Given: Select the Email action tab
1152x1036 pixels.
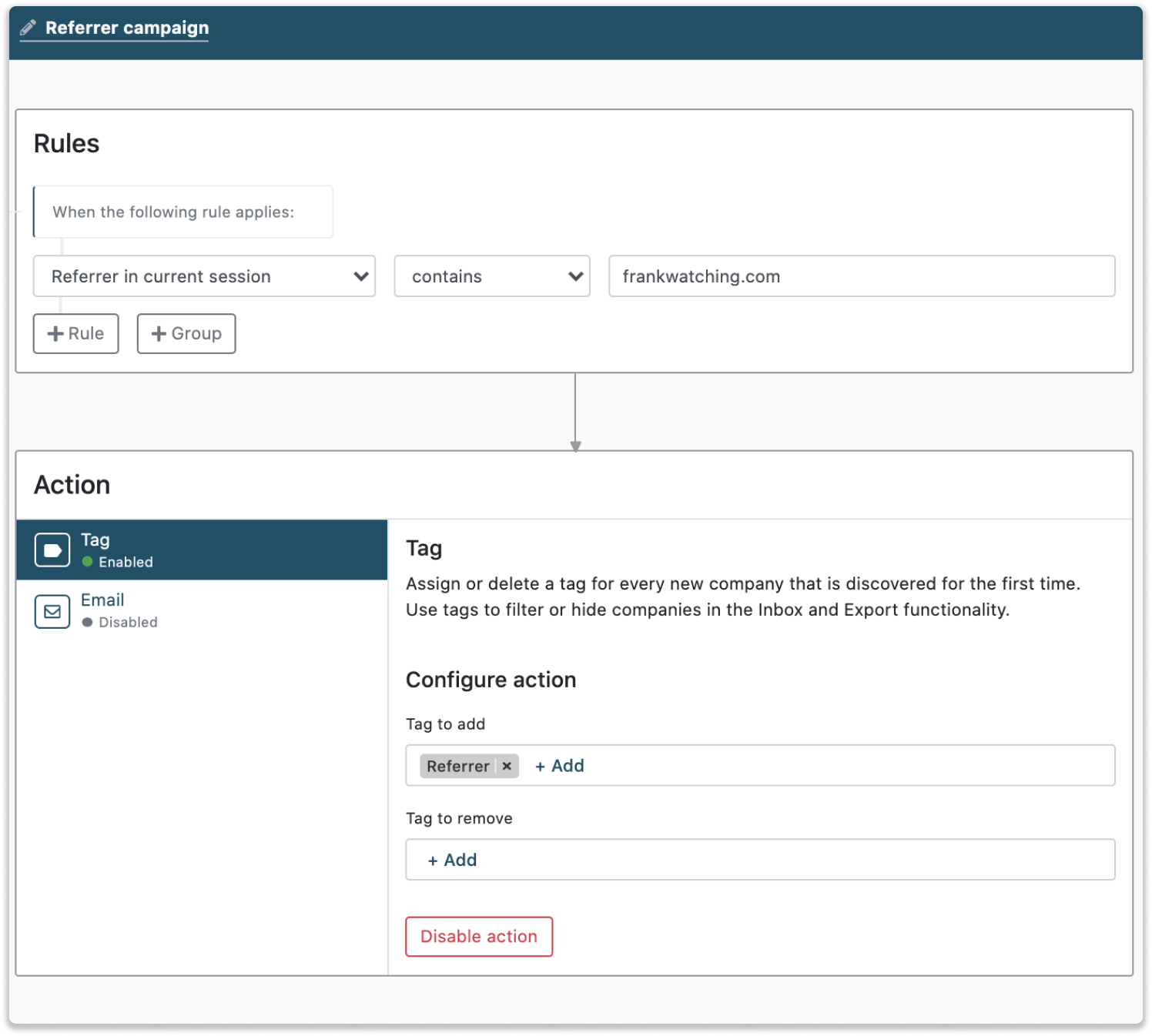Looking at the screenshot, I should [202, 610].
